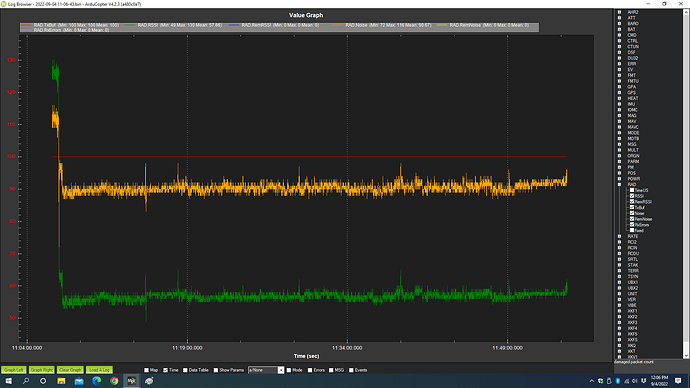Open File Explorer on the taskbar
This screenshot has width=690, height=388.
tap(61, 381)
